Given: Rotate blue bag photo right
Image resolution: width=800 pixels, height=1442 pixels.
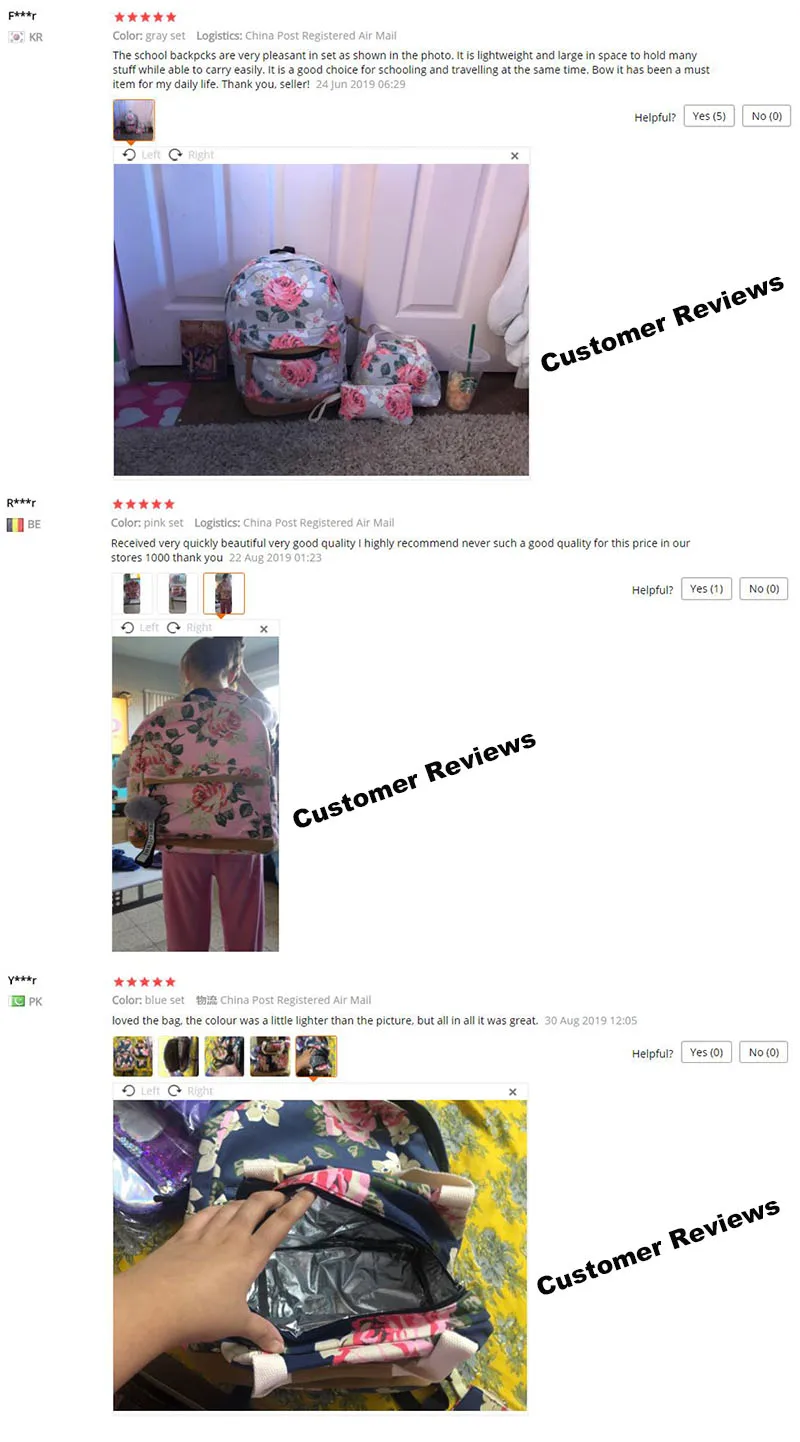Looking at the screenshot, I should (x=190, y=1091).
